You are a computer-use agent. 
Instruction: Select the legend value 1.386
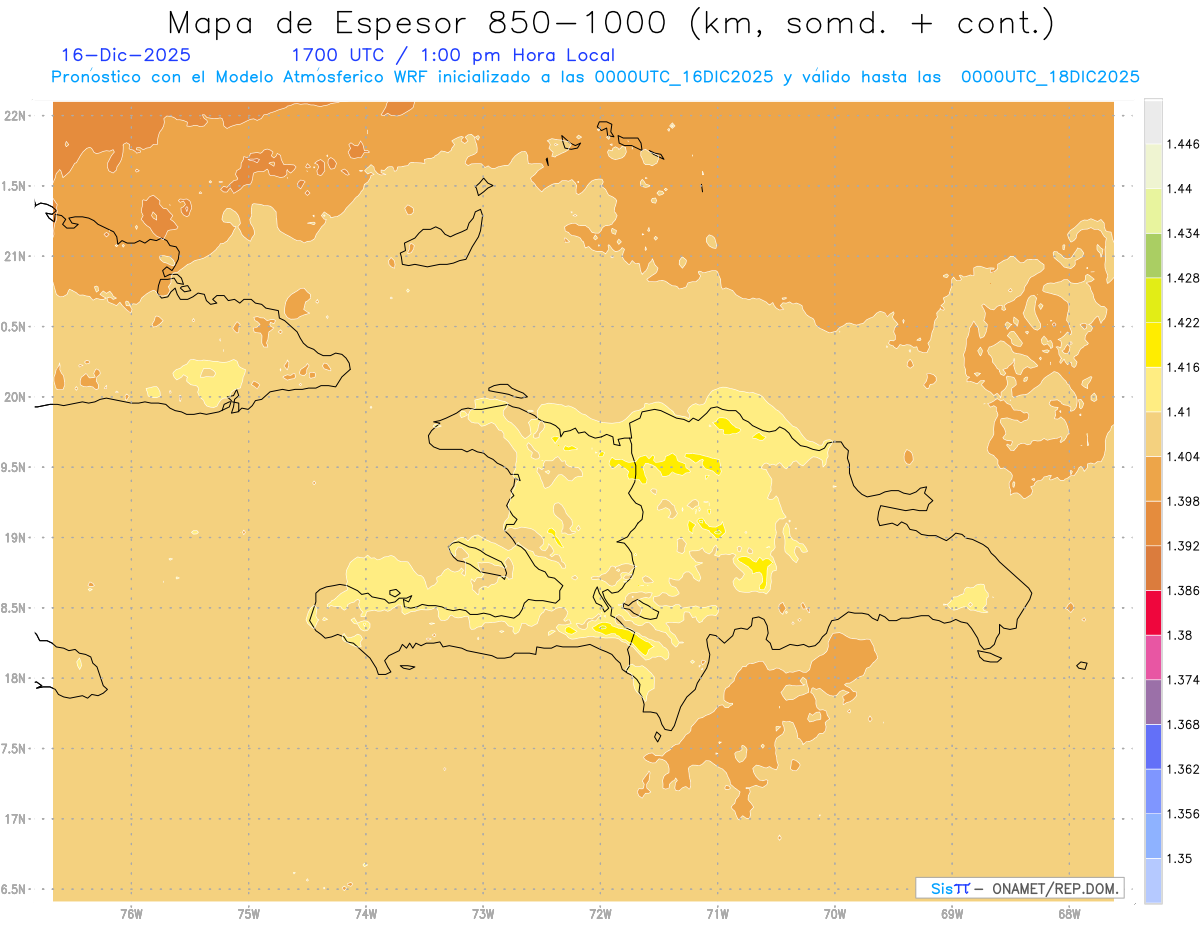1182,590
